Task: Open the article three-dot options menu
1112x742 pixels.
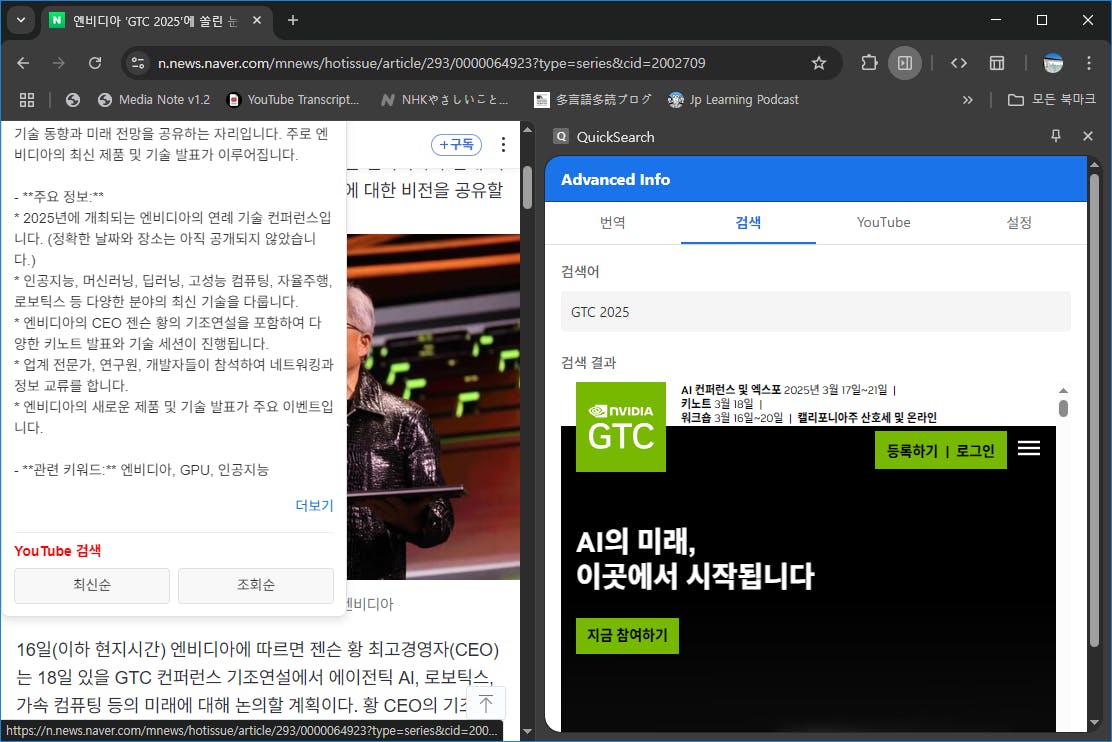Action: point(503,145)
